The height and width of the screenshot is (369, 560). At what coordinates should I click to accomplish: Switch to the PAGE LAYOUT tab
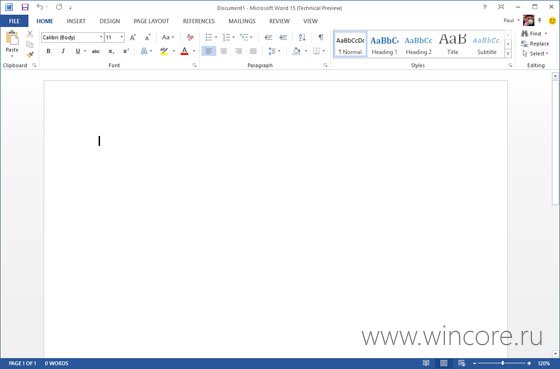click(151, 21)
